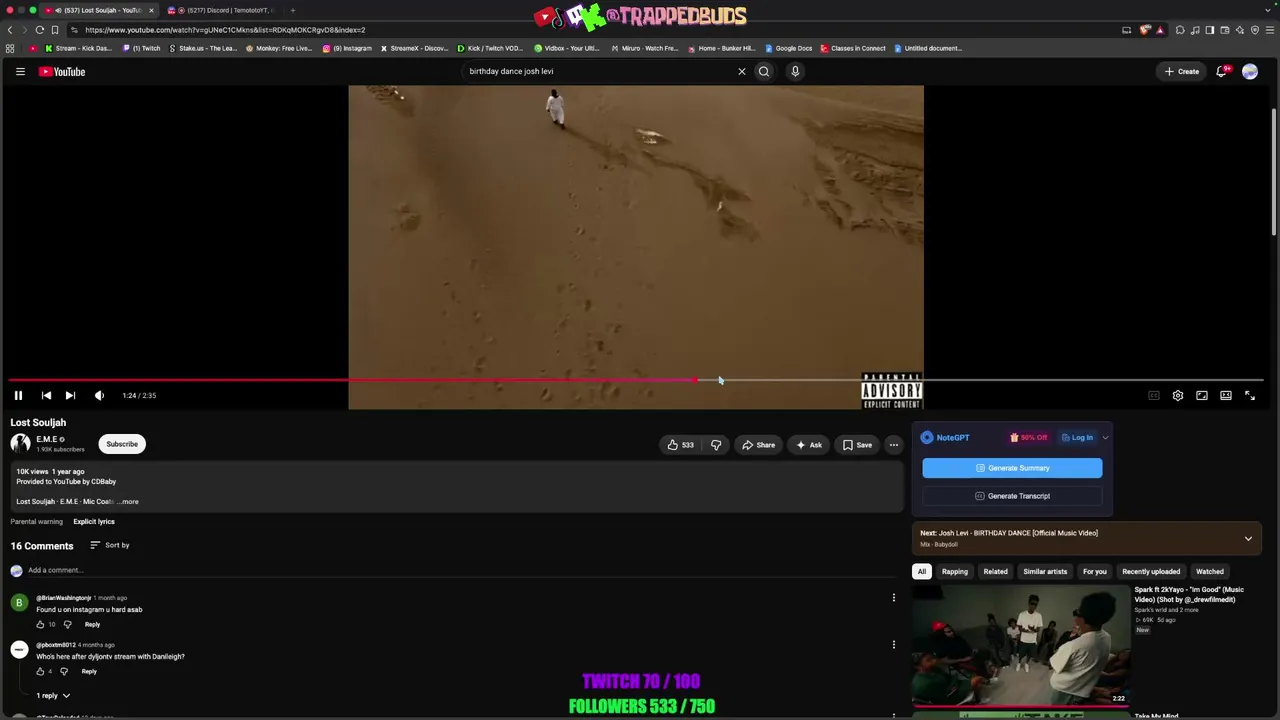Run search with the magnifier button

coord(764,71)
